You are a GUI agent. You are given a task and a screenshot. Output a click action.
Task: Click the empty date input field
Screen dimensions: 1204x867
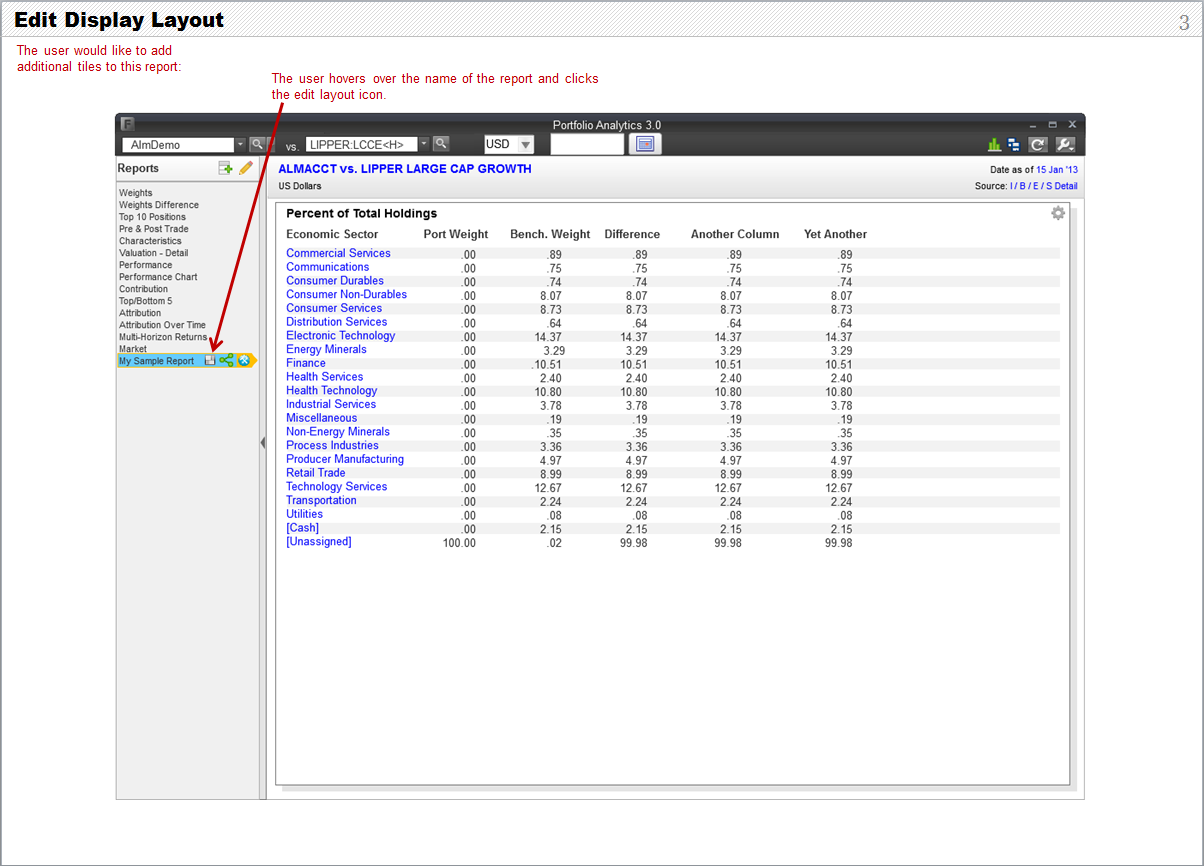587,145
